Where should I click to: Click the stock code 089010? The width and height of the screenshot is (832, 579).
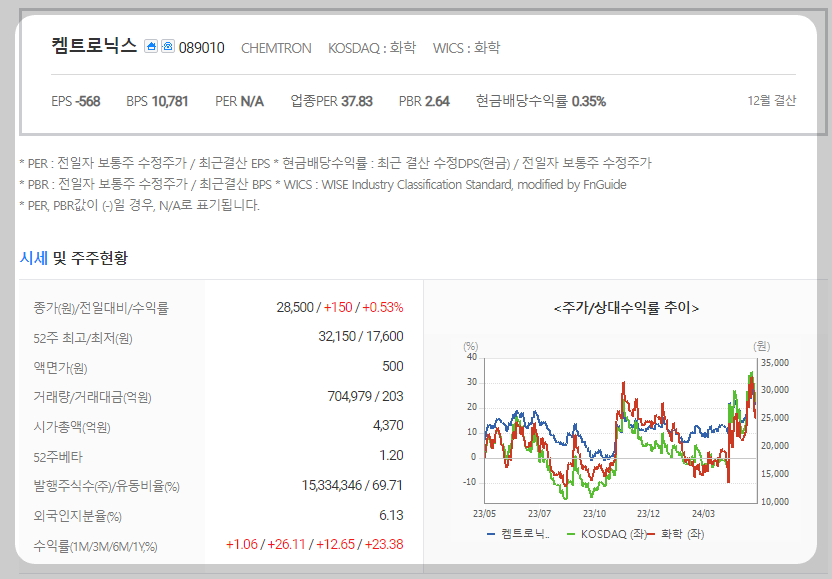(202, 48)
